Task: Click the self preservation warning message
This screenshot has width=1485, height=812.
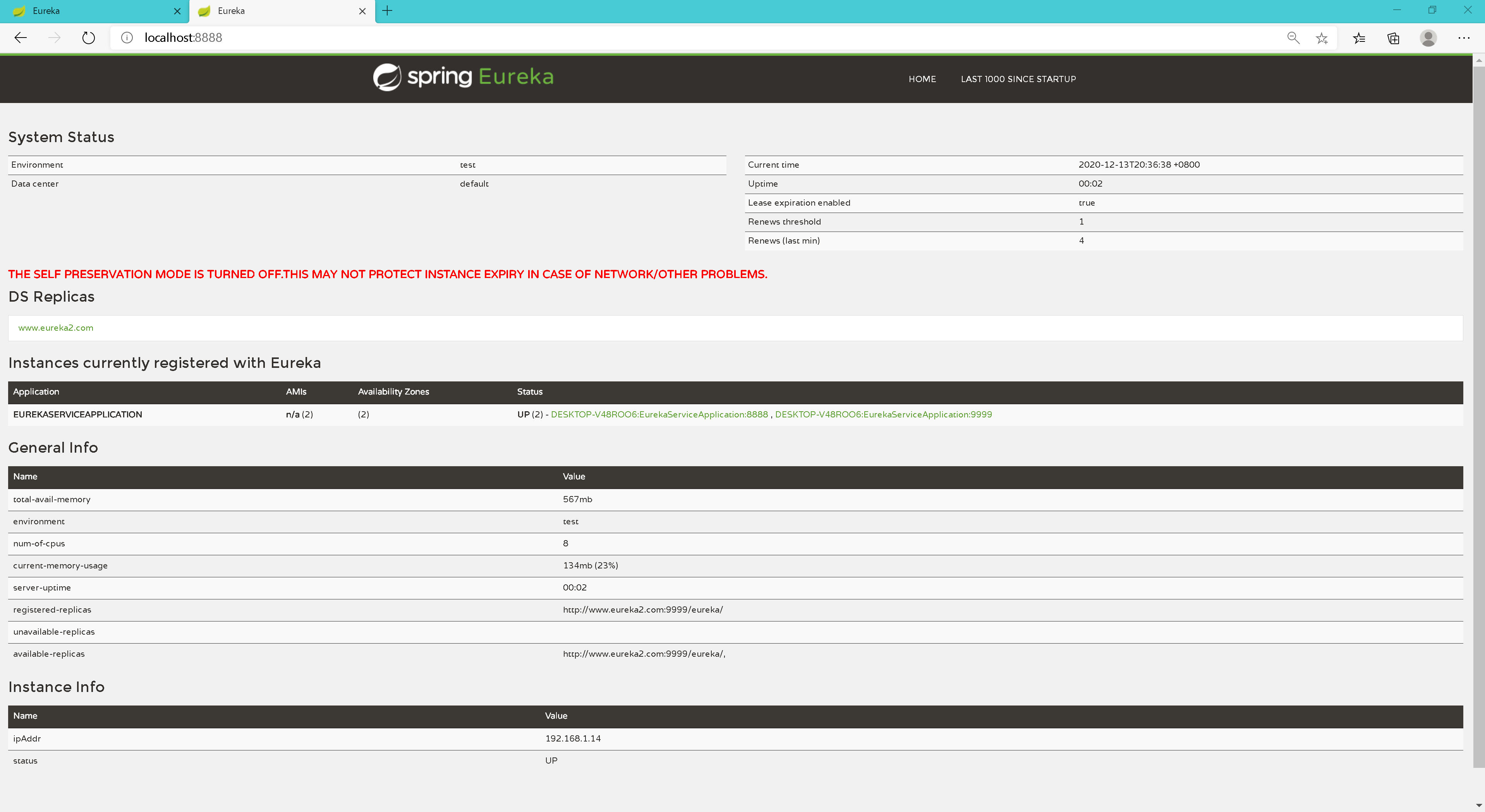Action: [x=387, y=274]
